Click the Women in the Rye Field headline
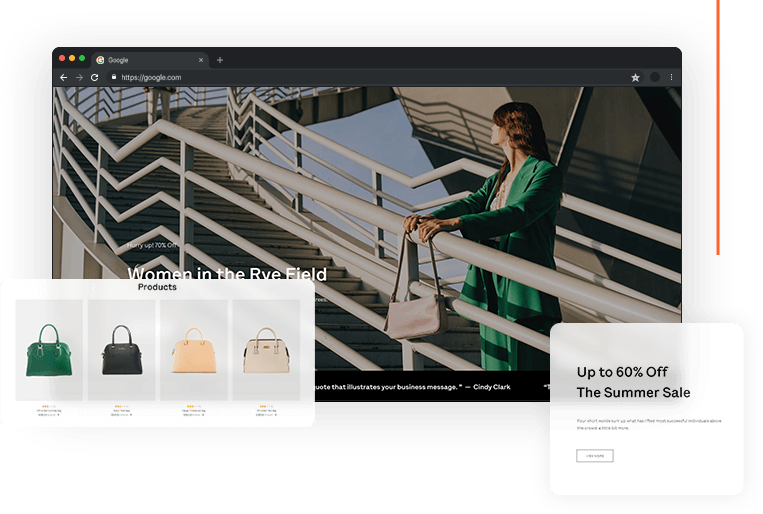763x514 pixels. [x=227, y=274]
